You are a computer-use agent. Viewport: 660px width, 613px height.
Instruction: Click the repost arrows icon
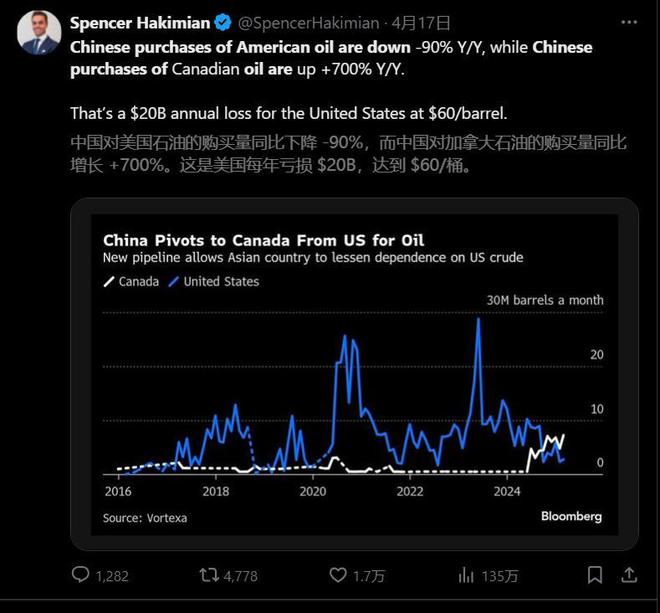(209, 575)
